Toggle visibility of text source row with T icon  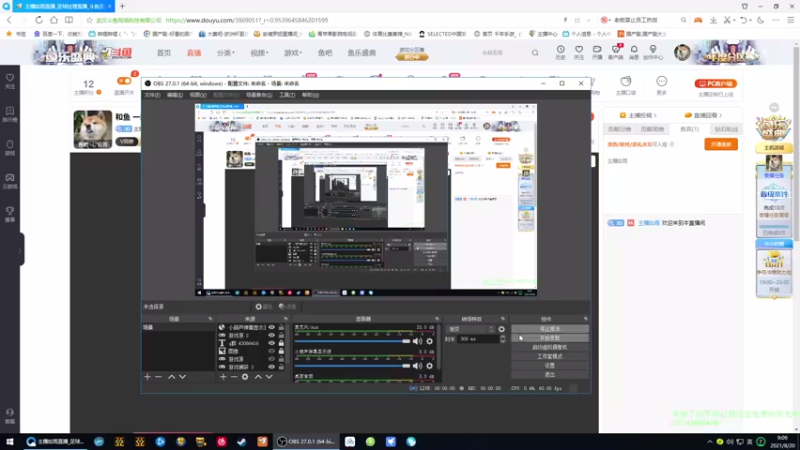pyautogui.click(x=271, y=343)
